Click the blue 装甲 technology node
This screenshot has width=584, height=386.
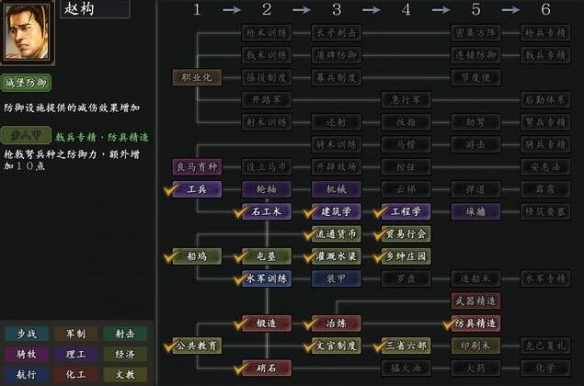[x=336, y=279]
